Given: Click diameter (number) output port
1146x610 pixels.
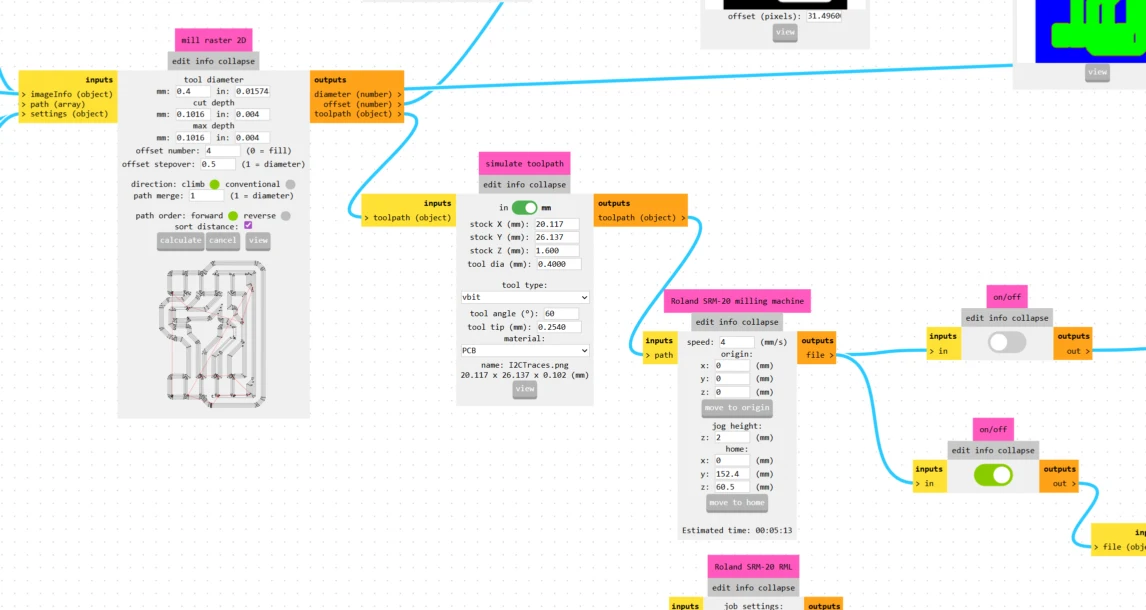Looking at the screenshot, I should 357,94.
